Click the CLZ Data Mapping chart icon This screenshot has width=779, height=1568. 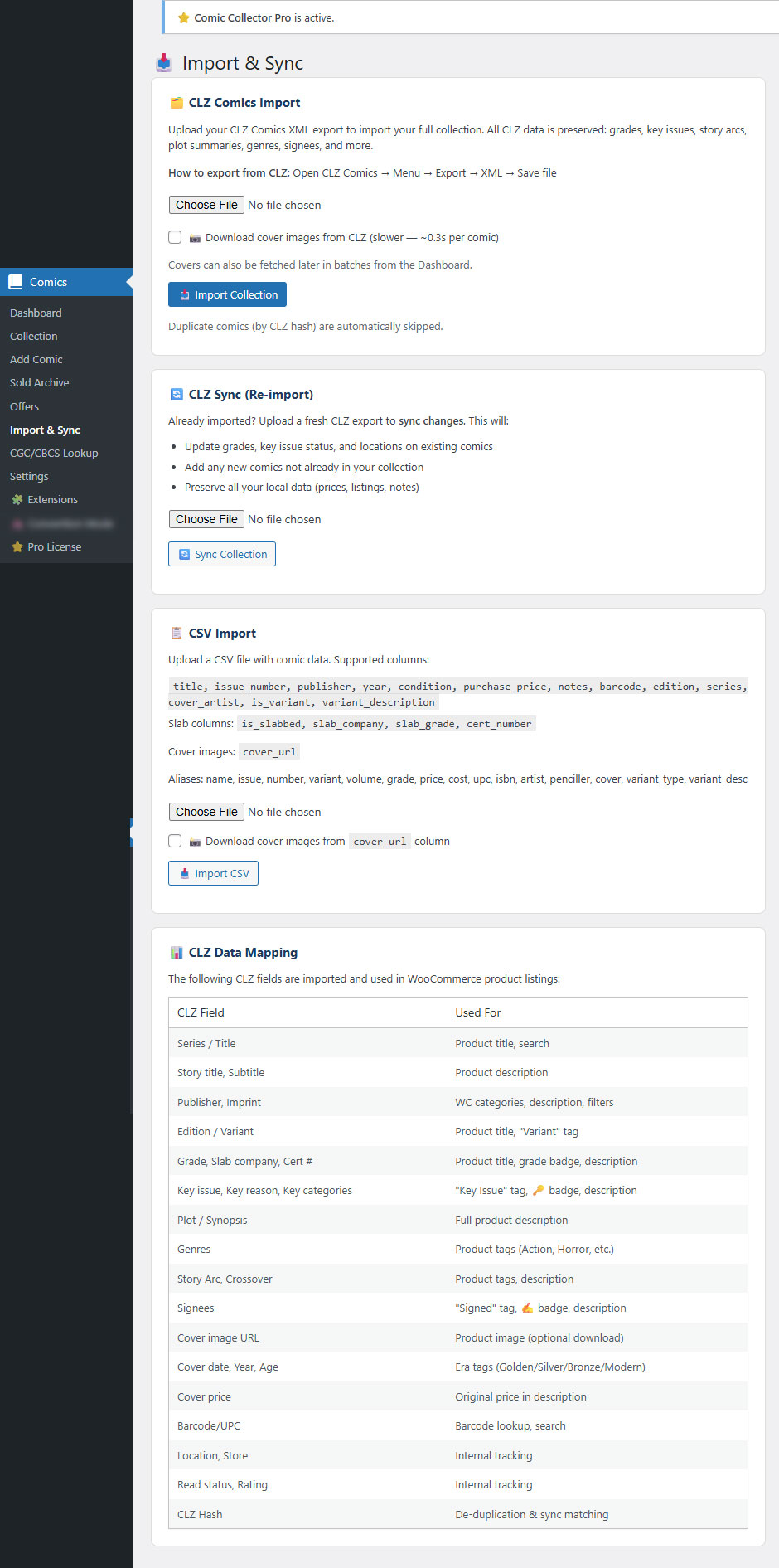click(177, 953)
